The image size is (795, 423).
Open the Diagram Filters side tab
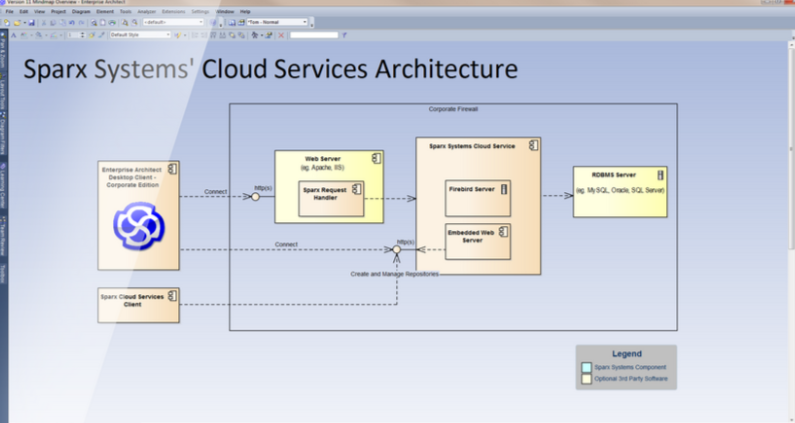click(x=3, y=134)
